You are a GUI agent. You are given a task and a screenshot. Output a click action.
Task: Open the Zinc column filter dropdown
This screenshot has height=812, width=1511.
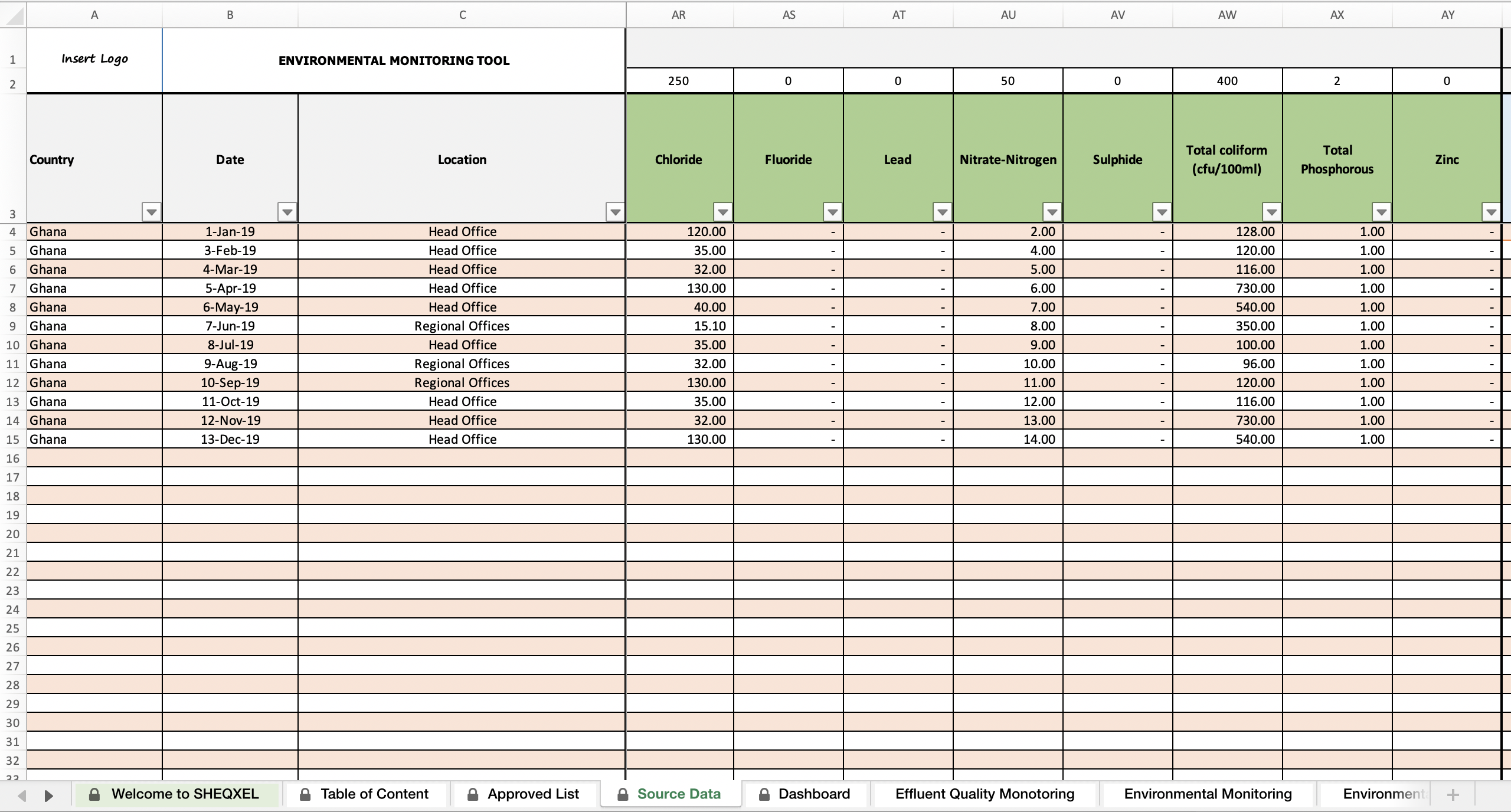coord(1491,212)
